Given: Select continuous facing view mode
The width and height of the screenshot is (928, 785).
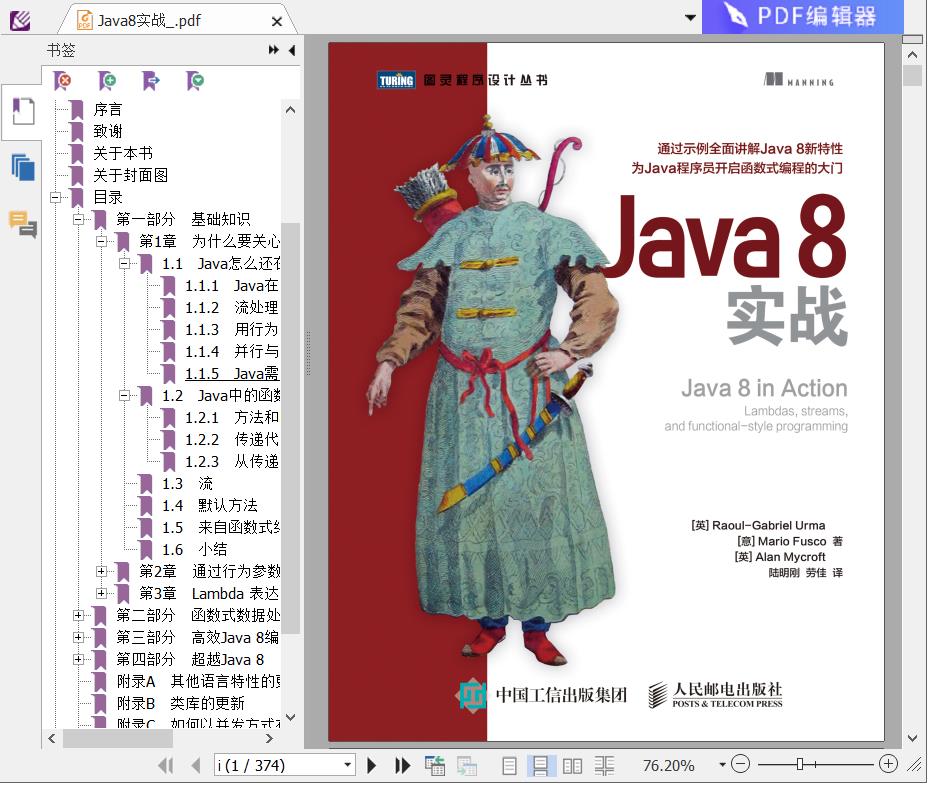Looking at the screenshot, I should tap(604, 766).
